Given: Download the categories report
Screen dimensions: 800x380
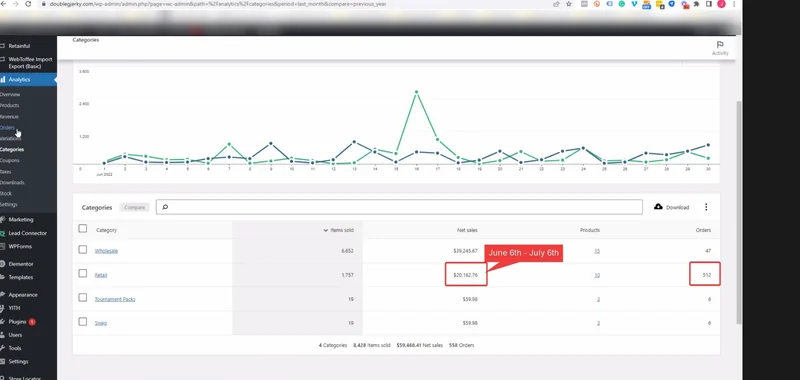Looking at the screenshot, I should pos(671,207).
